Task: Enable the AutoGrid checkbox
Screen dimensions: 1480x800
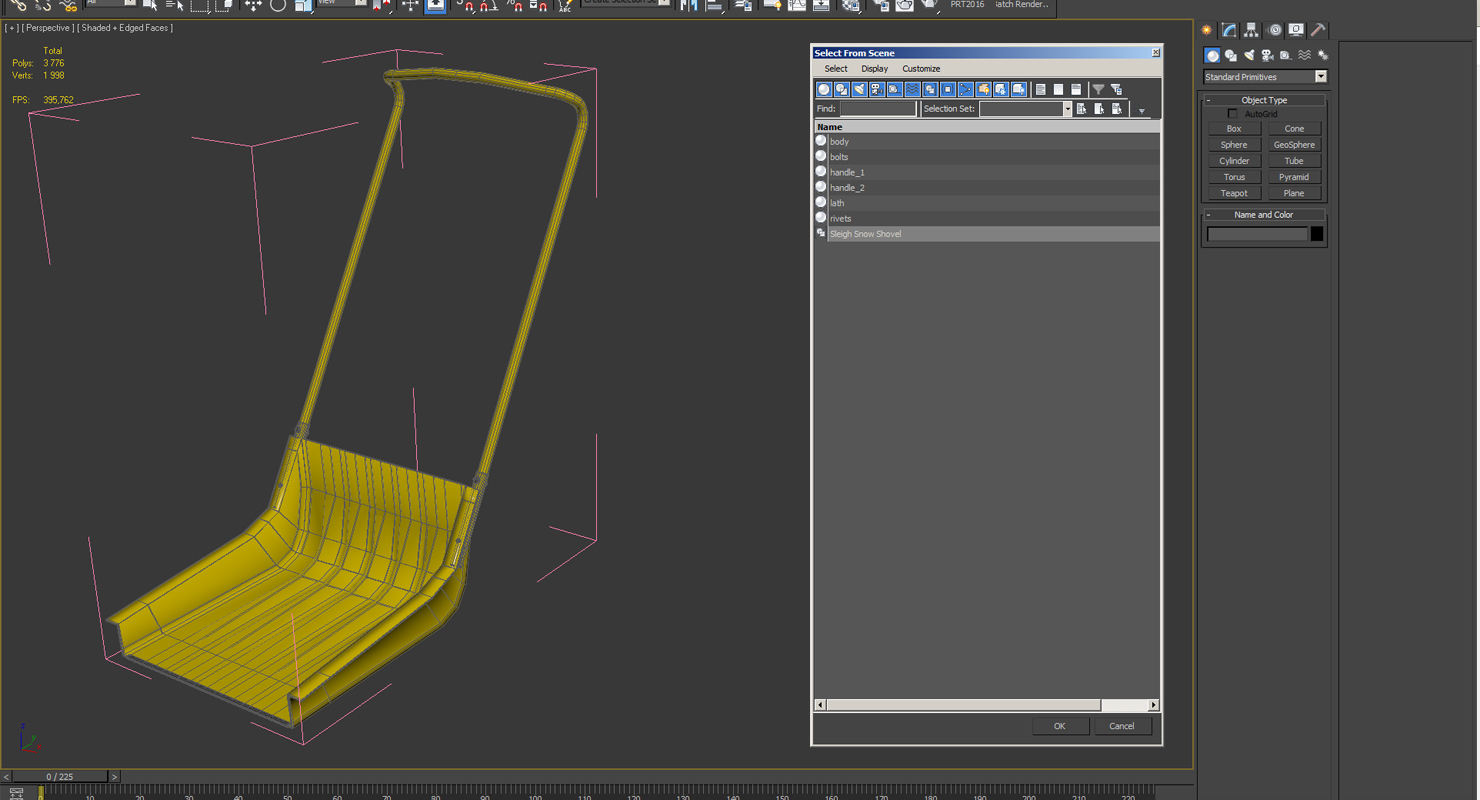Action: pyautogui.click(x=1232, y=114)
